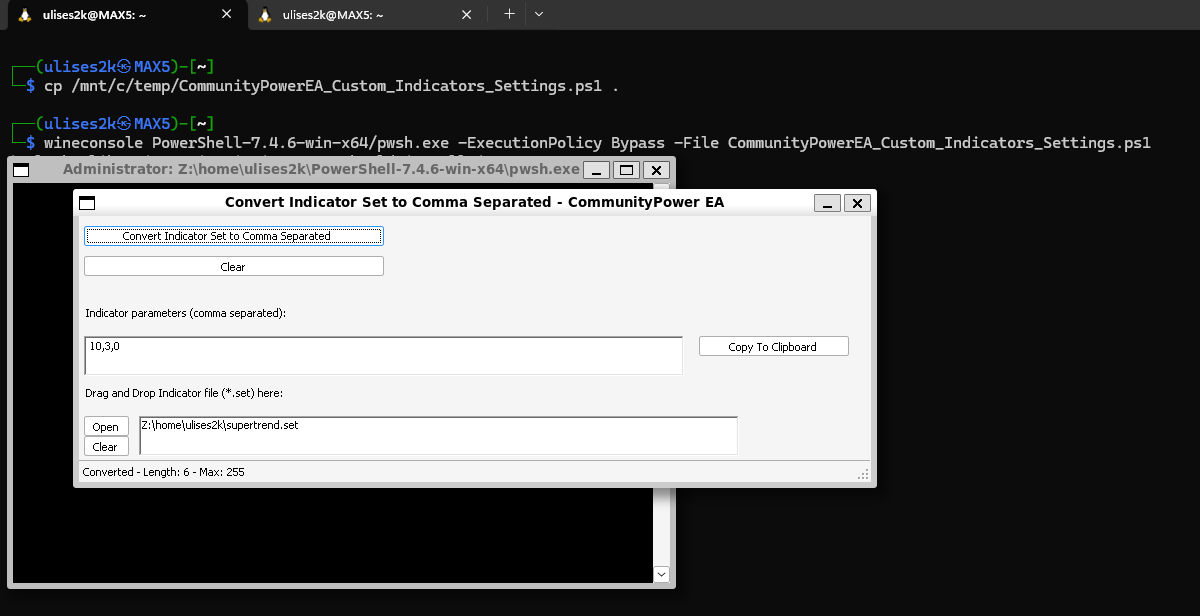This screenshot has height=616, width=1200.
Task: Click the status text "Converted - Length: 6 - Max: 255"
Action: click(164, 472)
